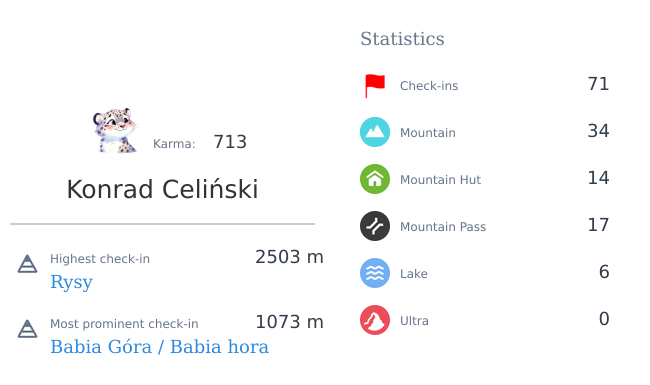Click the Statistics heading
This screenshot has height=385, width=650.
tap(402, 39)
